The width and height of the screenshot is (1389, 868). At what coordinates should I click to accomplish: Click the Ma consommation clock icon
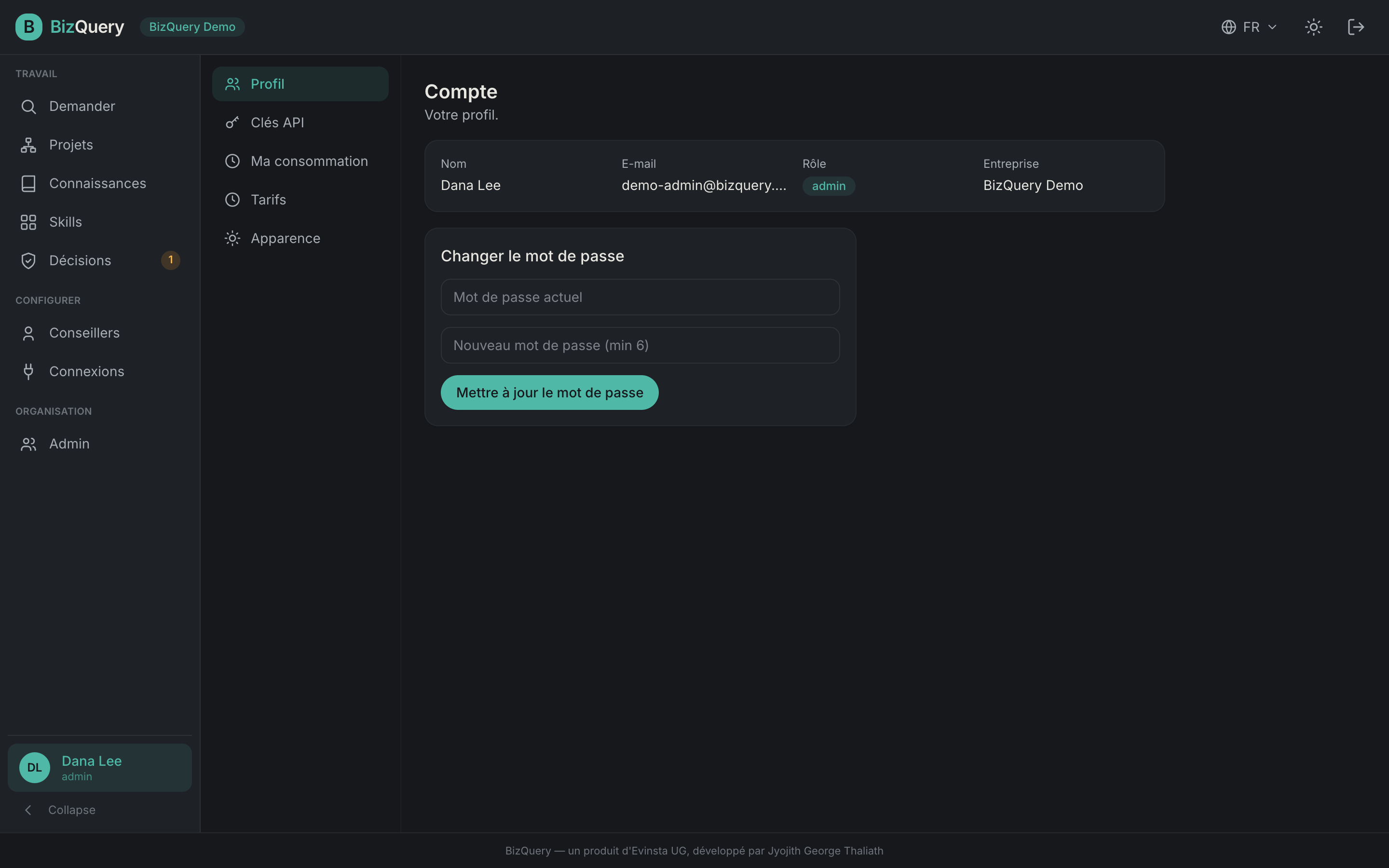pyautogui.click(x=232, y=162)
